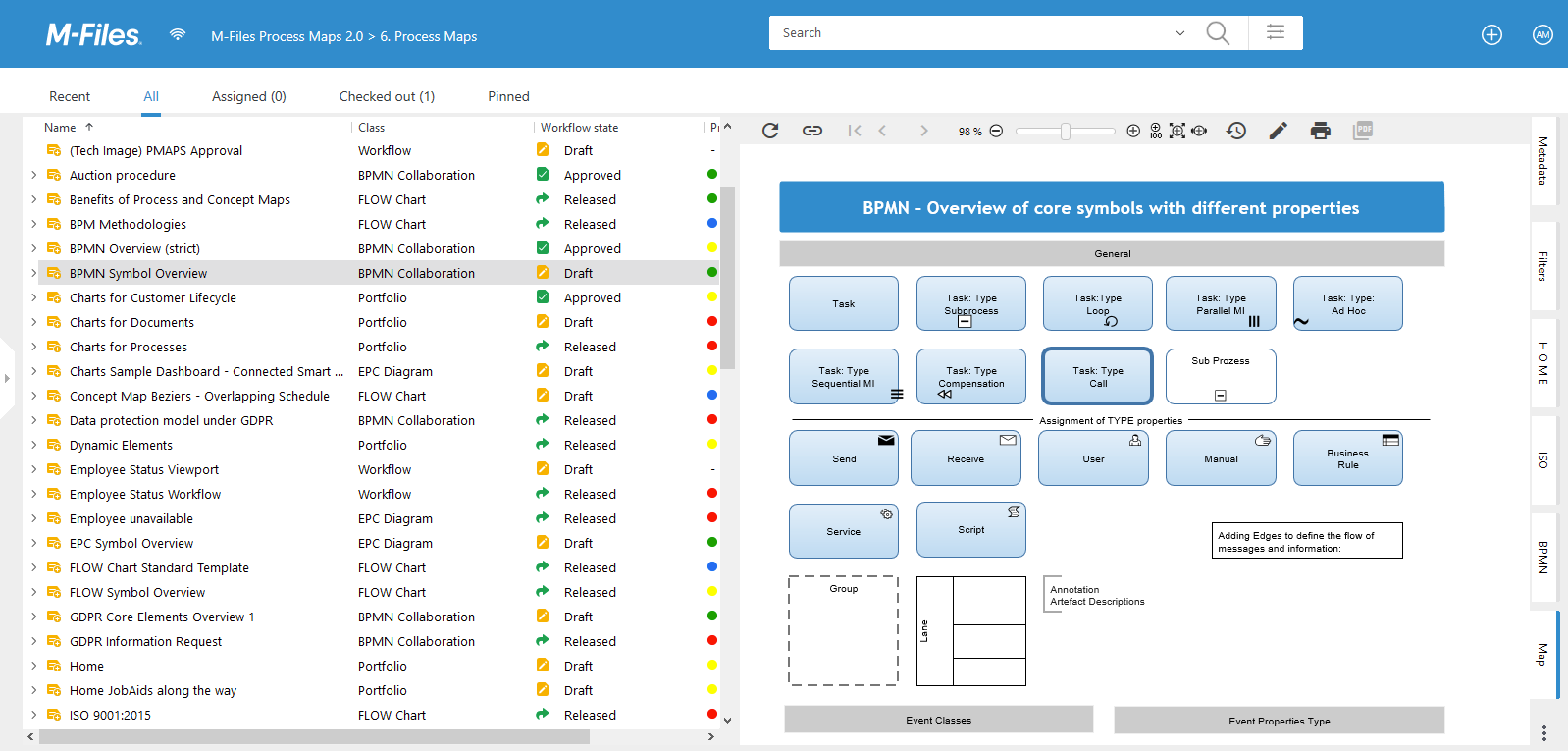Expand the BPMN Symbol Overview item

tap(33, 273)
